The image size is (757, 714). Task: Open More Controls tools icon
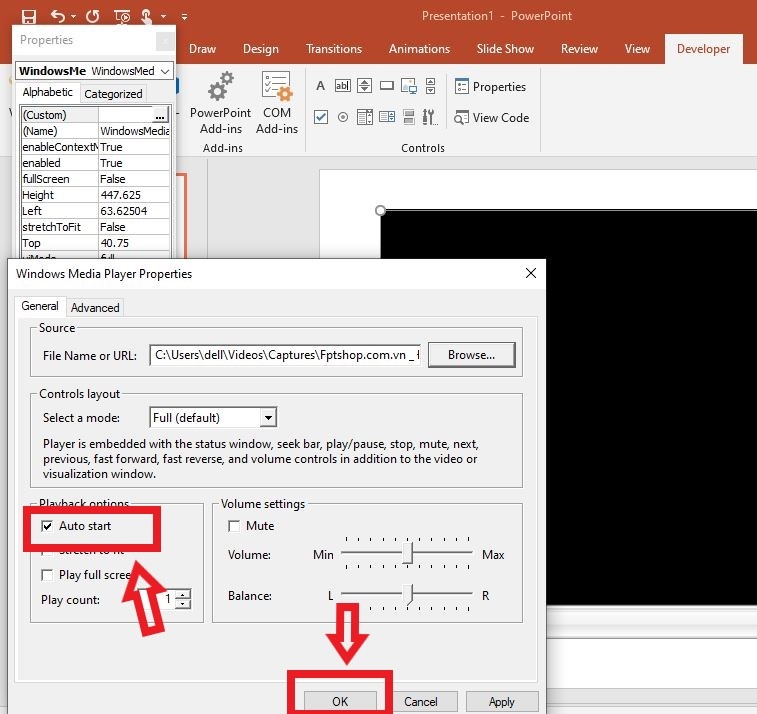pos(430,117)
